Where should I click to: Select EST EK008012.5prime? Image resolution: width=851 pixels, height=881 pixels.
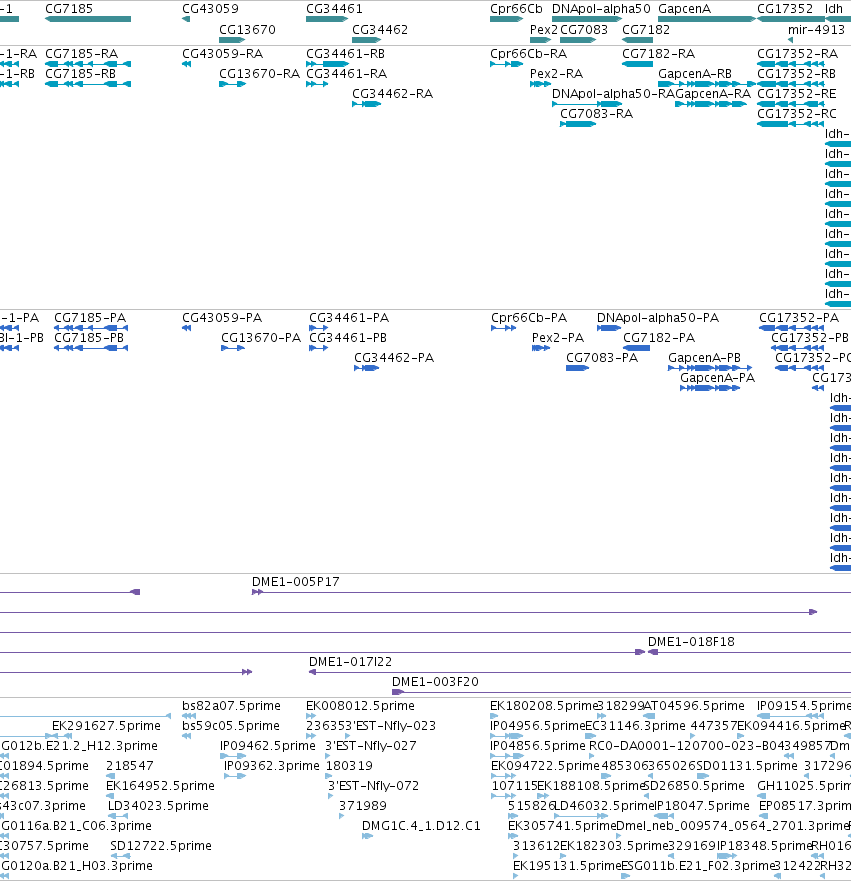click(360, 706)
